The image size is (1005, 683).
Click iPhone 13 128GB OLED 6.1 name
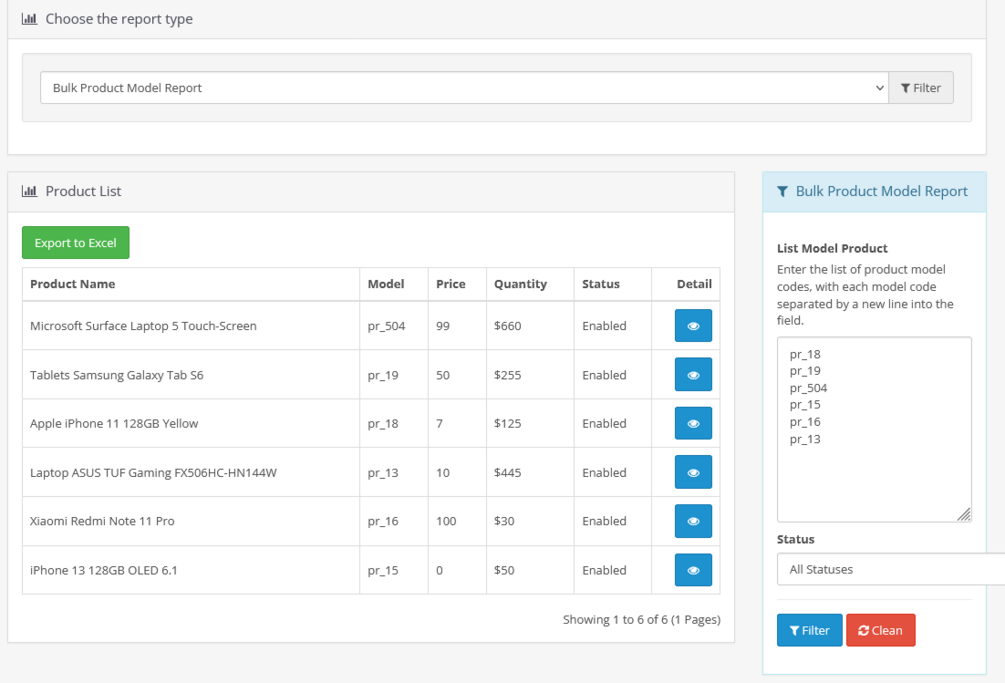103,570
